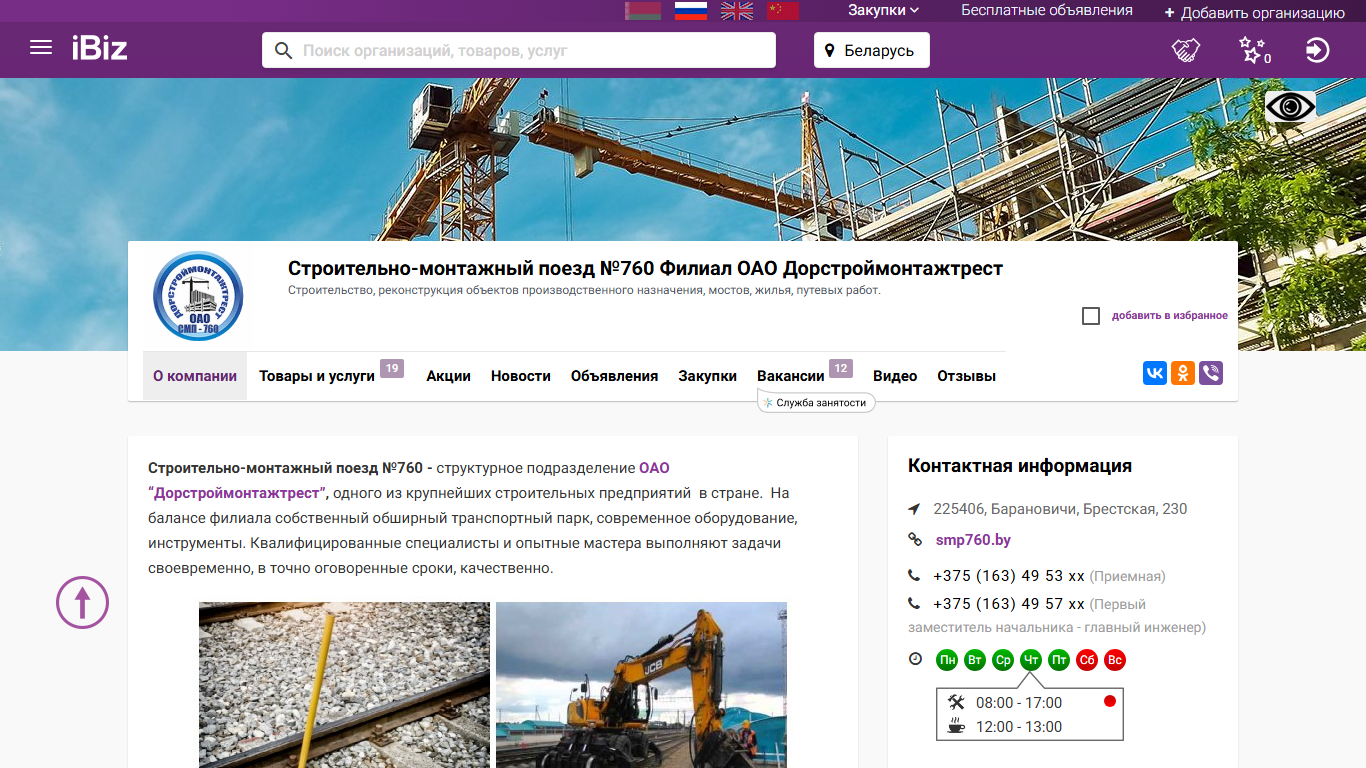Viewport: 1366px width, 768px height.
Task: Check the добавить в избранное checkbox
Action: (x=1091, y=316)
